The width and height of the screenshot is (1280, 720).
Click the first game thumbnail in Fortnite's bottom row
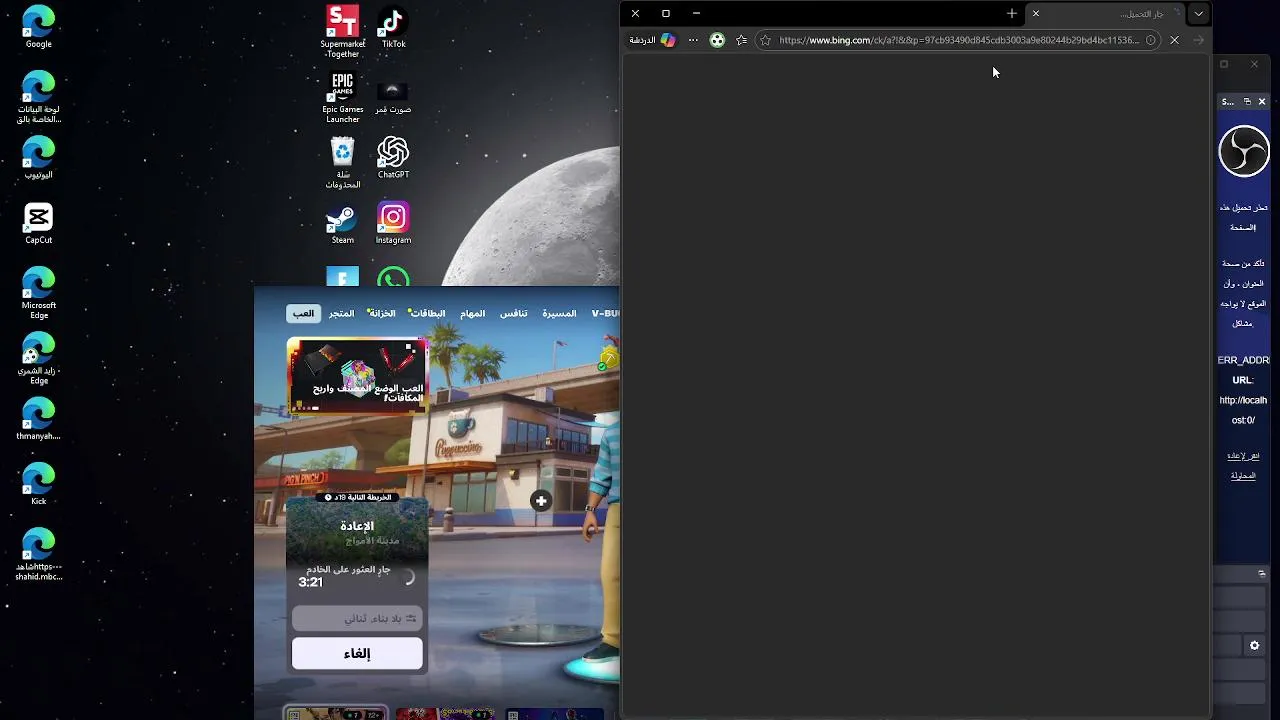coord(335,713)
